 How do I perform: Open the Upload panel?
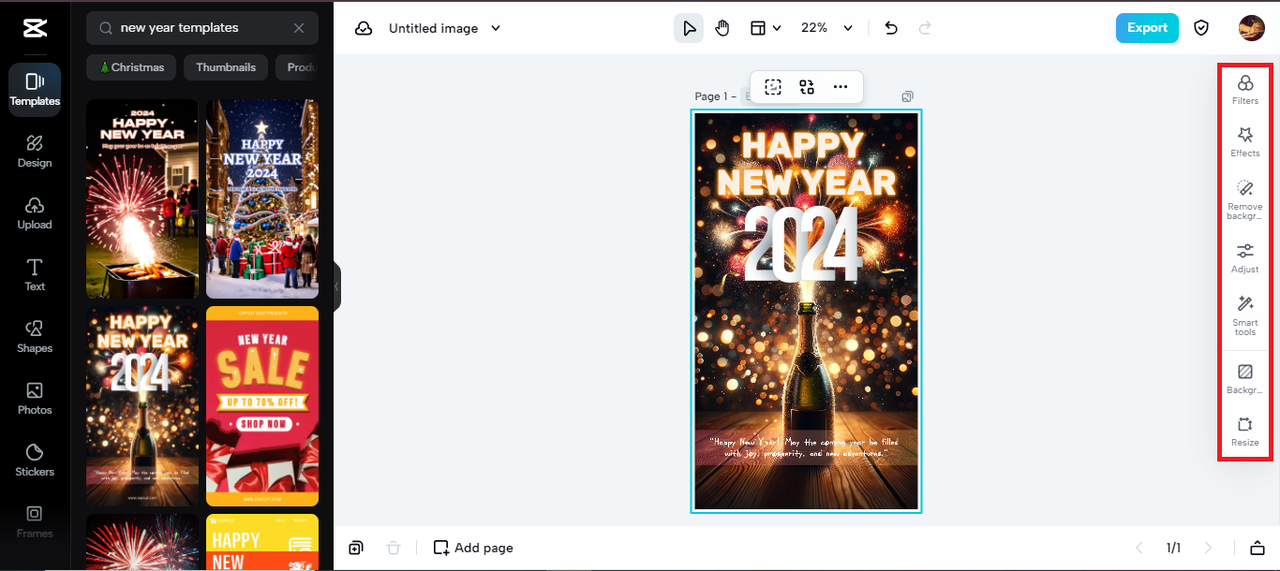click(34, 213)
